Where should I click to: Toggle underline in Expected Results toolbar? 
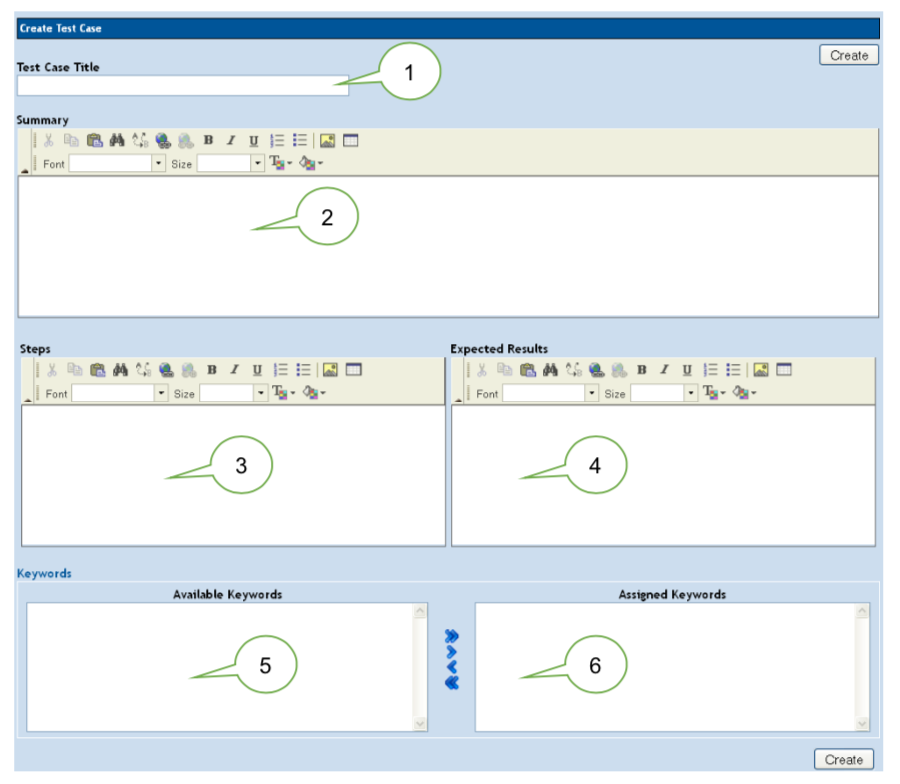[x=687, y=370]
